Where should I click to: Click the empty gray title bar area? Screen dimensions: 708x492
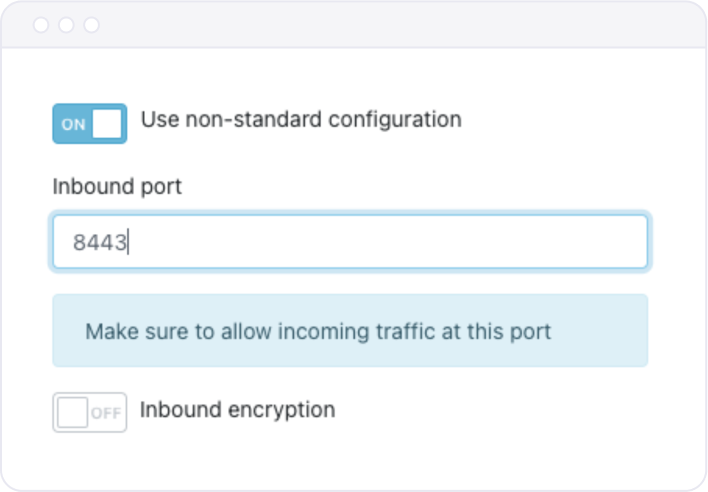[400, 25]
